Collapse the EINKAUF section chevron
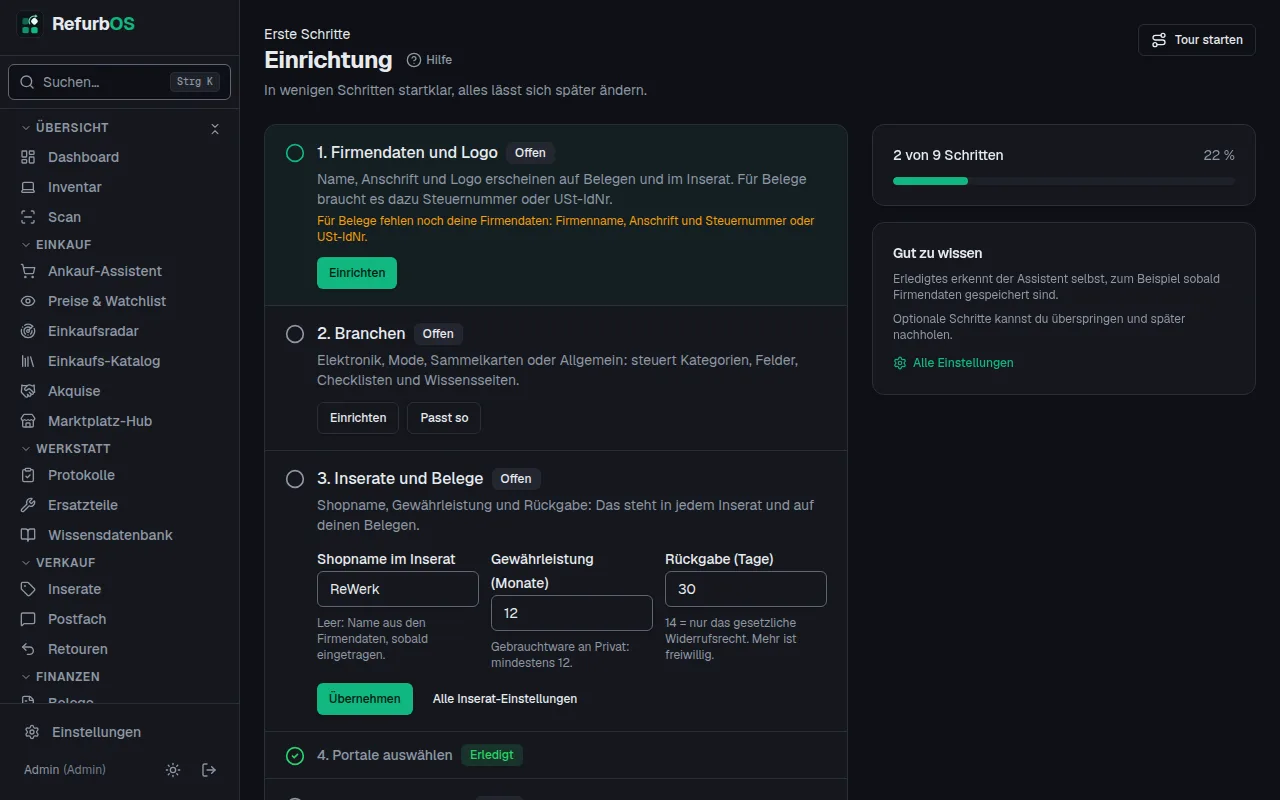The image size is (1280, 800). click(26, 245)
